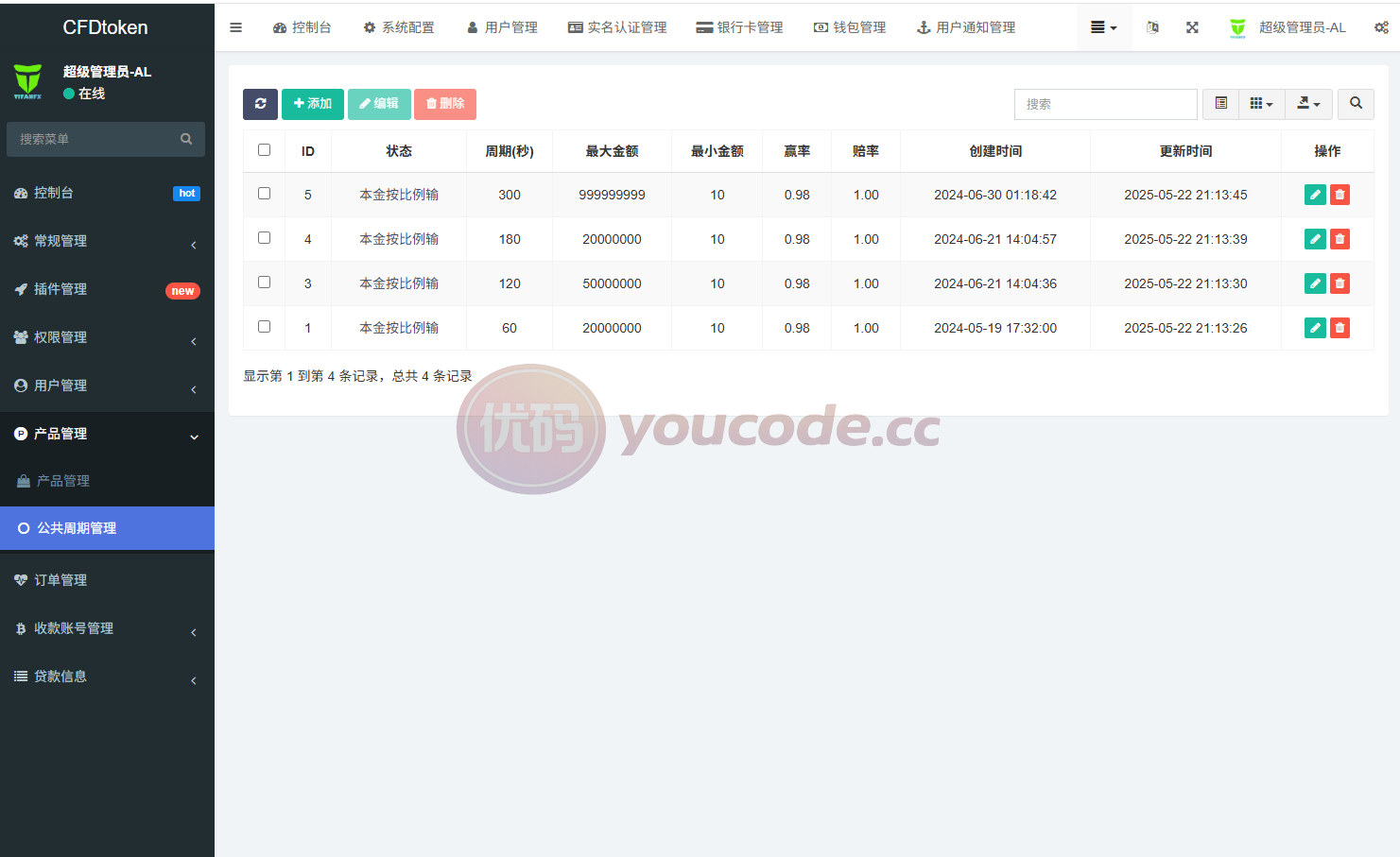Switch to the 银行卡管理 top tab
Screen dimensions: 1400x857
[739, 27]
